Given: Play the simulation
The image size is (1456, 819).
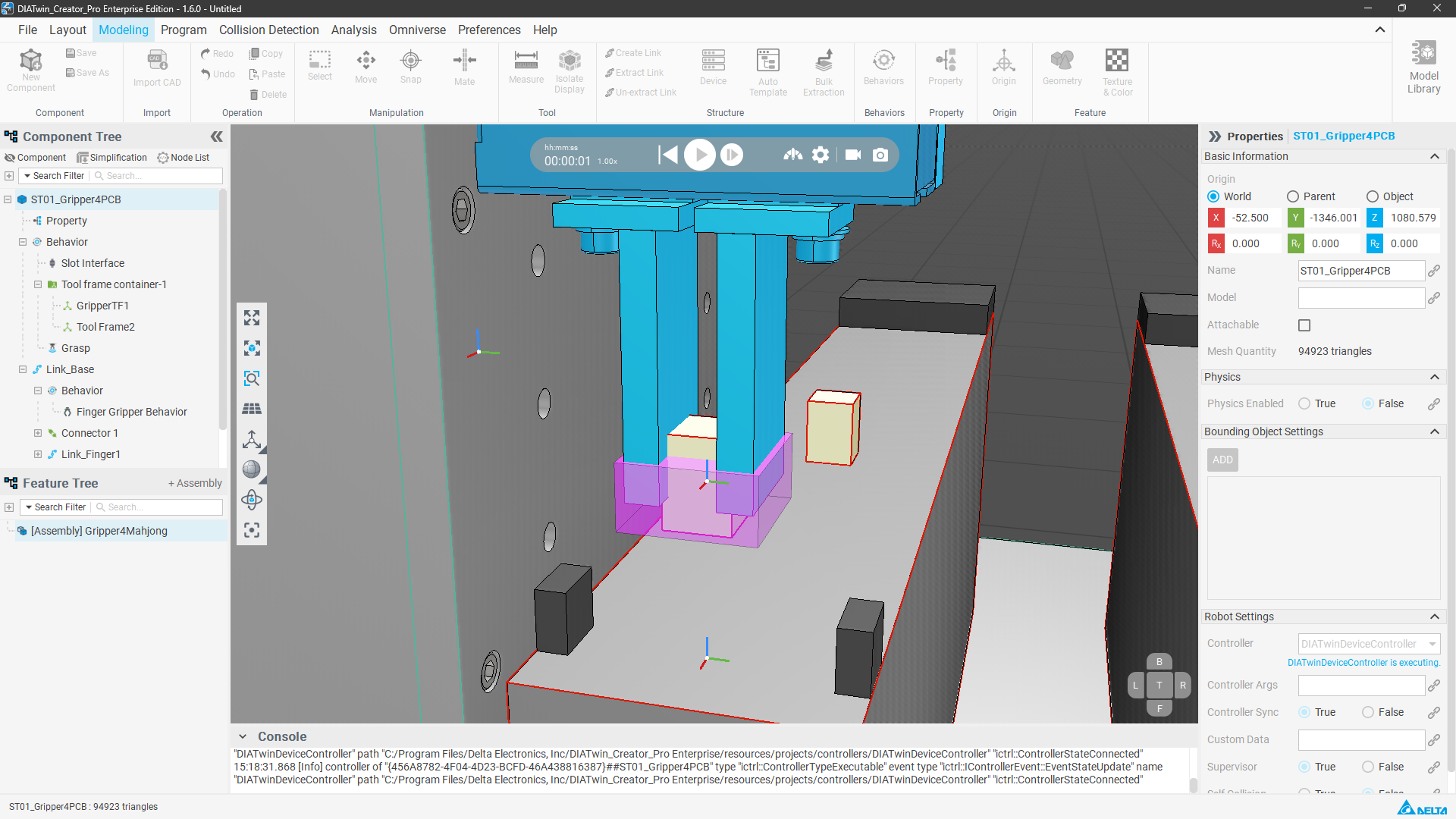Looking at the screenshot, I should (699, 155).
